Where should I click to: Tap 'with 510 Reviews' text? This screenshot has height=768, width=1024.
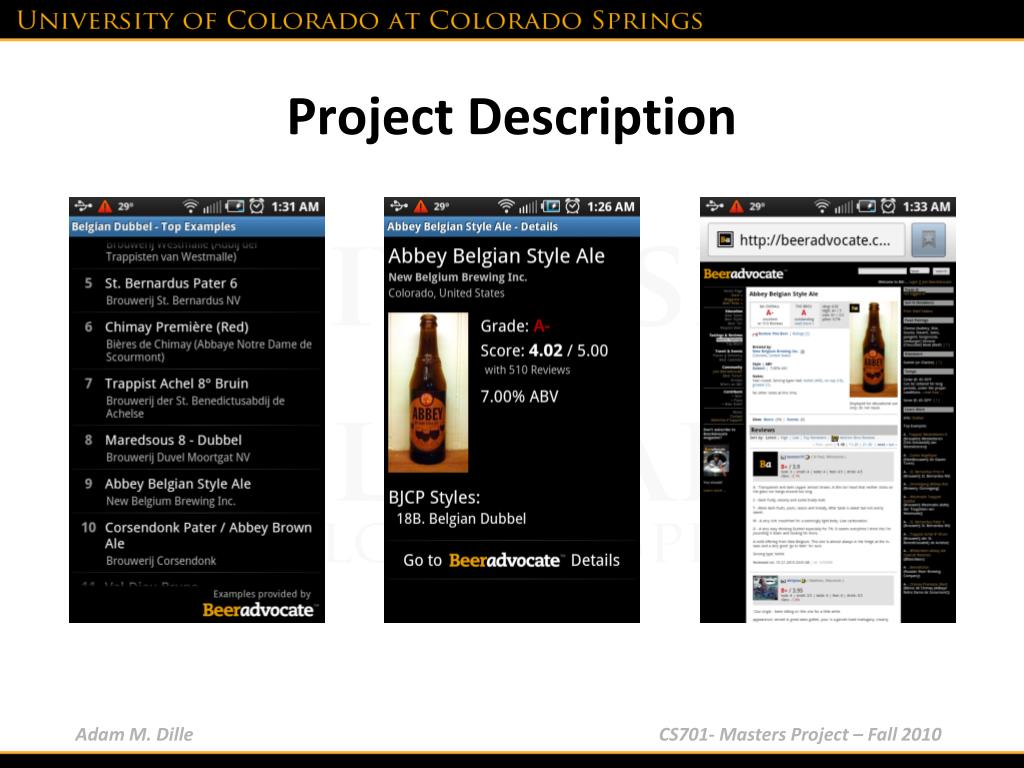(x=527, y=370)
